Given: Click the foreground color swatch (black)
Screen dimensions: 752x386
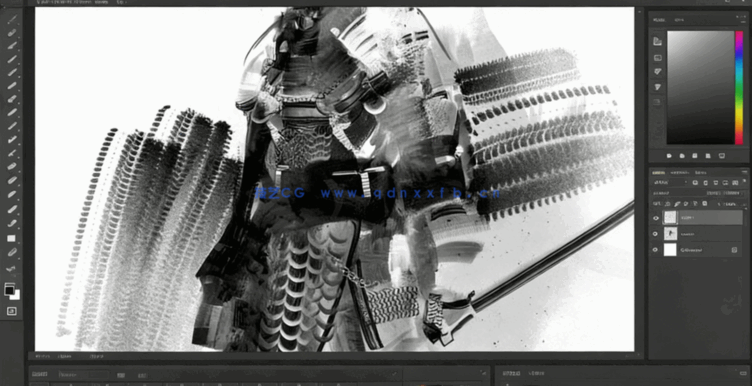Looking at the screenshot, I should (x=9, y=290).
